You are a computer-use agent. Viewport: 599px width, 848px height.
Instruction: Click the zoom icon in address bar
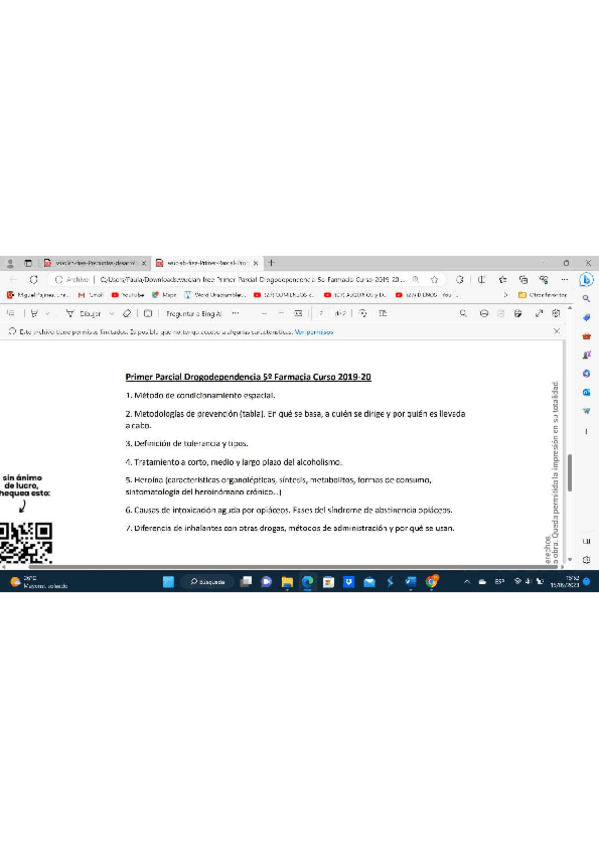(416, 280)
